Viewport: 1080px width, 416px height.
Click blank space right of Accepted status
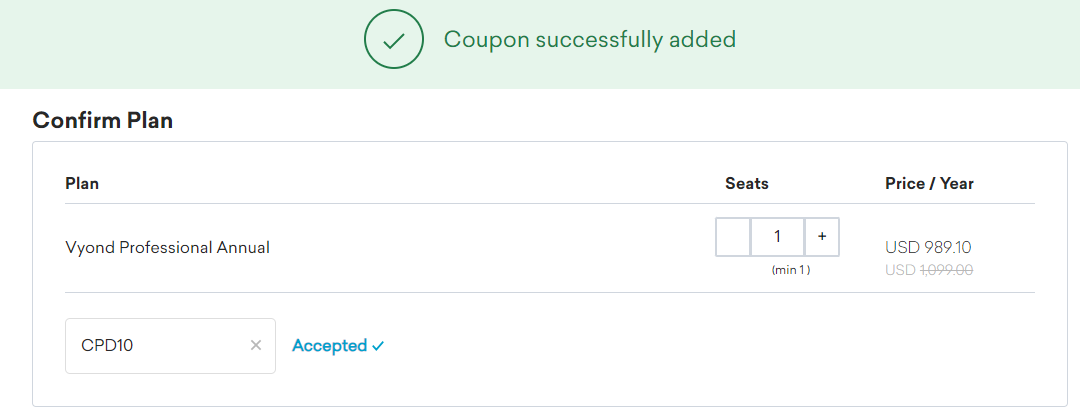[x=650, y=346]
